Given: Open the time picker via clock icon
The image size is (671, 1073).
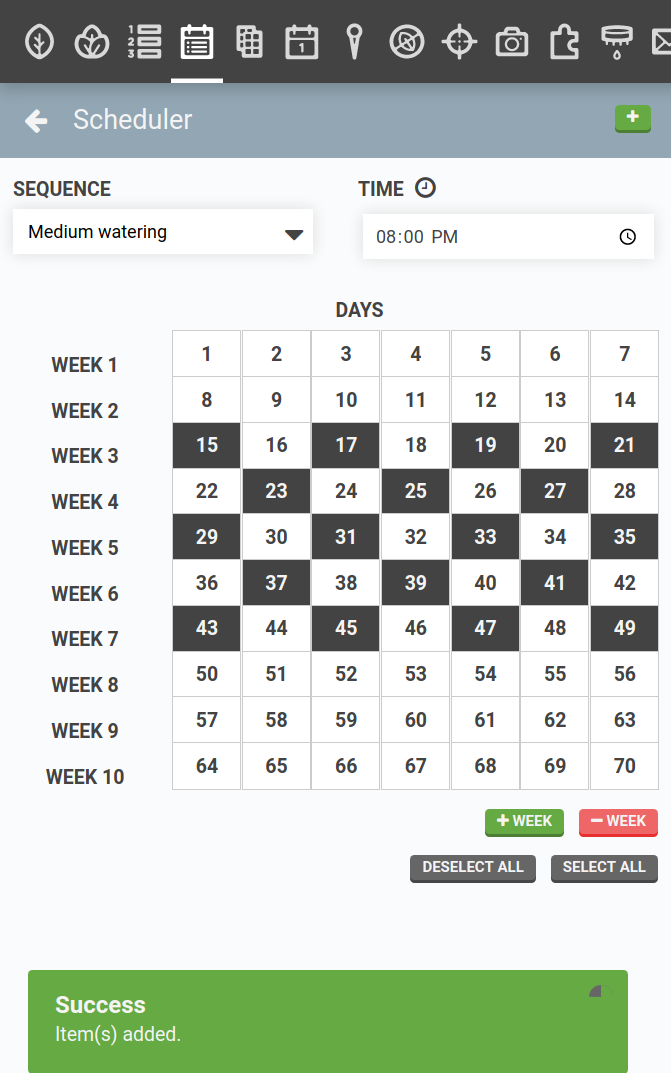Looking at the screenshot, I should tap(627, 237).
